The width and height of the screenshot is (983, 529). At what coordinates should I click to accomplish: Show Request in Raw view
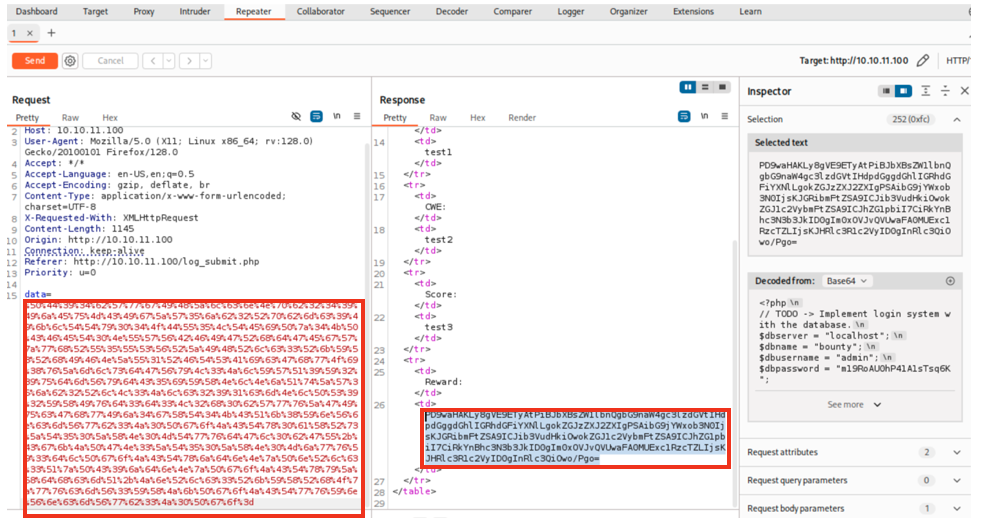[x=70, y=117]
